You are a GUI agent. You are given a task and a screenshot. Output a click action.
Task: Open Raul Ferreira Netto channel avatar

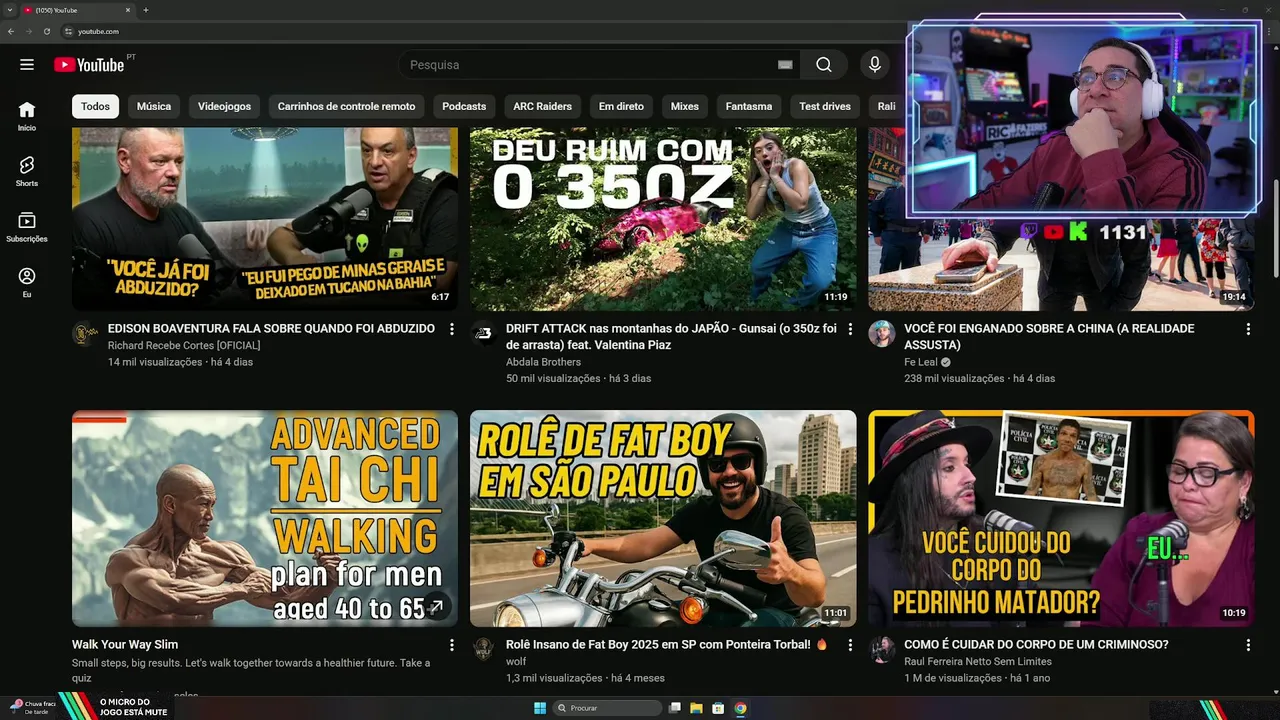click(x=881, y=649)
